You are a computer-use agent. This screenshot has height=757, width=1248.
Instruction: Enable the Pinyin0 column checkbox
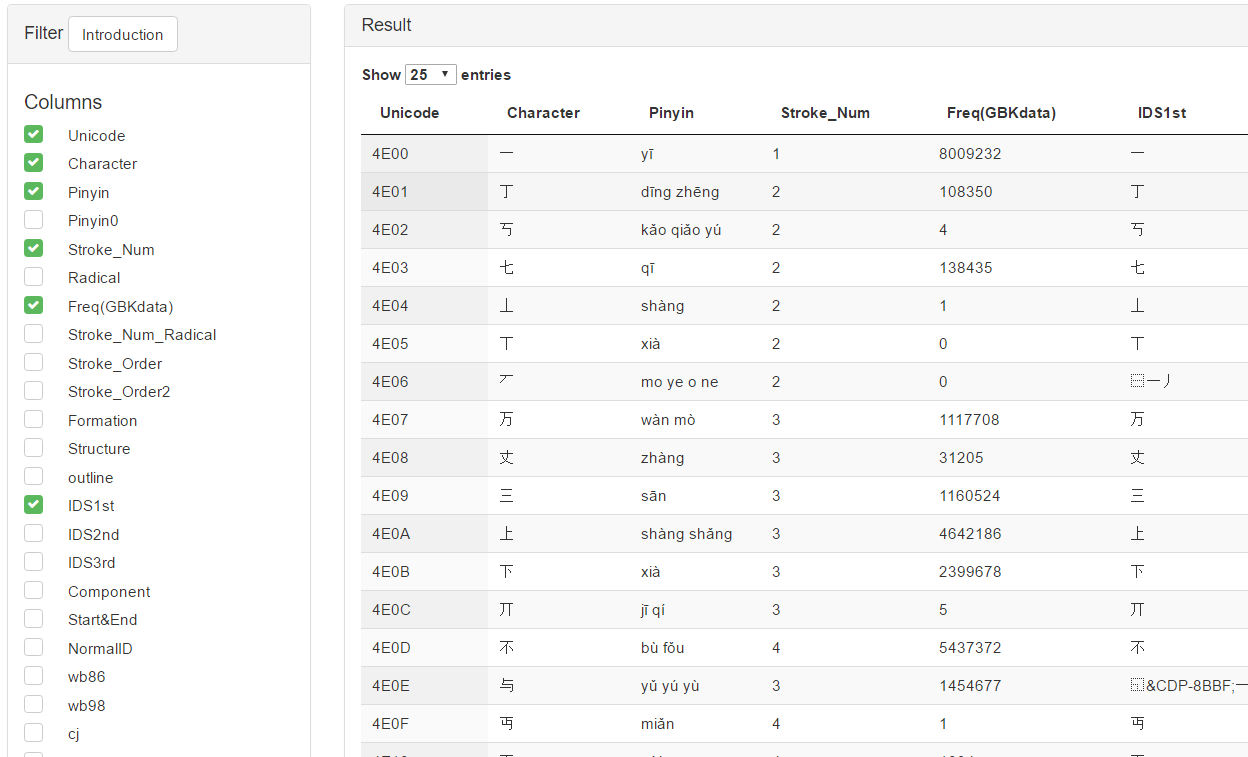[x=34, y=220]
